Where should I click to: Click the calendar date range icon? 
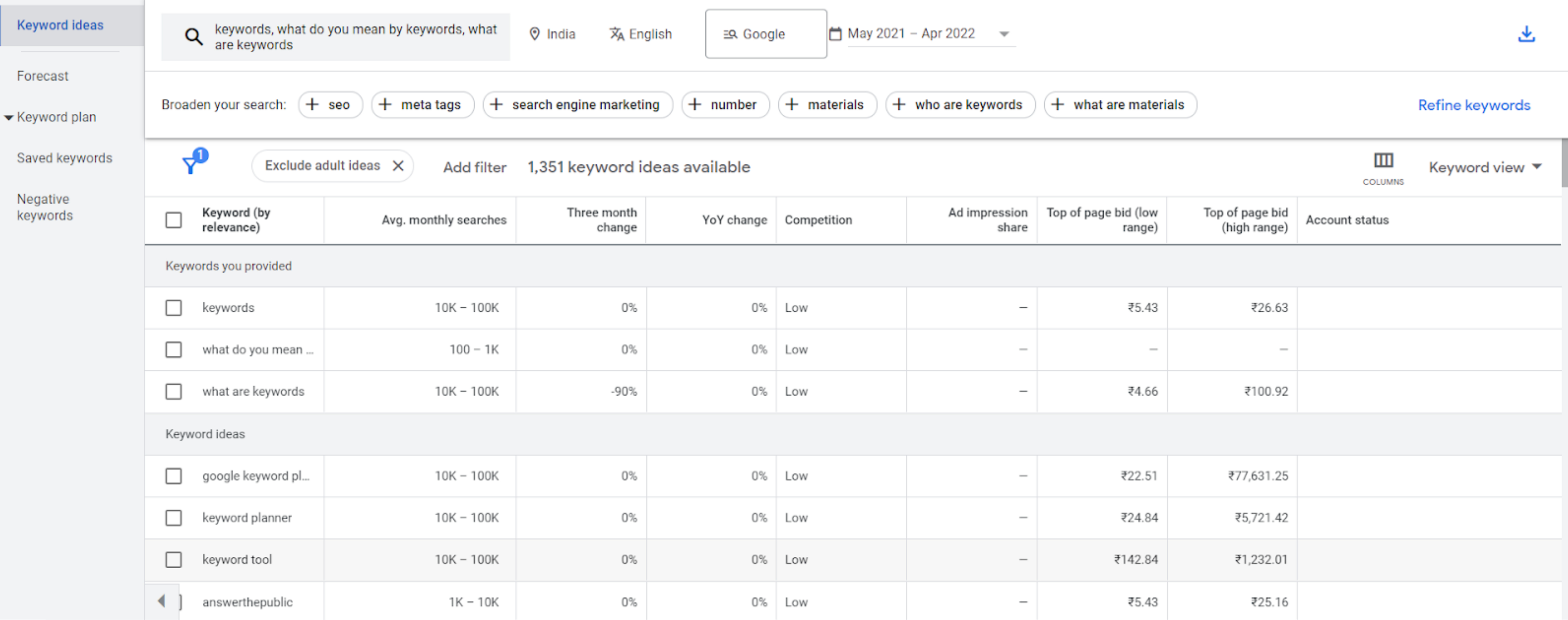[836, 34]
